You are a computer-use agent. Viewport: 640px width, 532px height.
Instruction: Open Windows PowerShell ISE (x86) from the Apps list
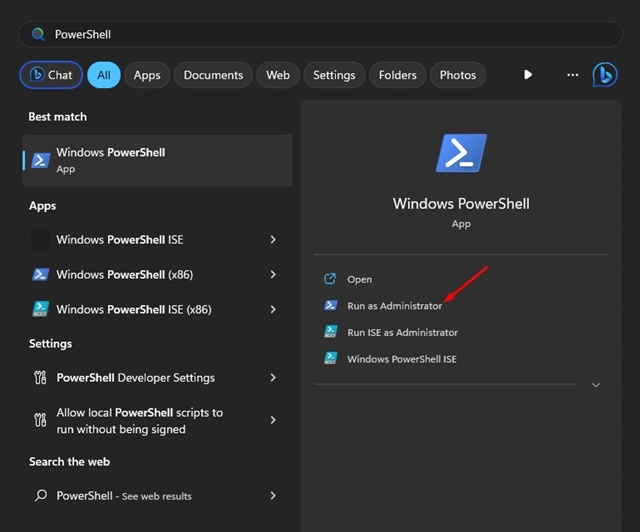tap(158, 309)
